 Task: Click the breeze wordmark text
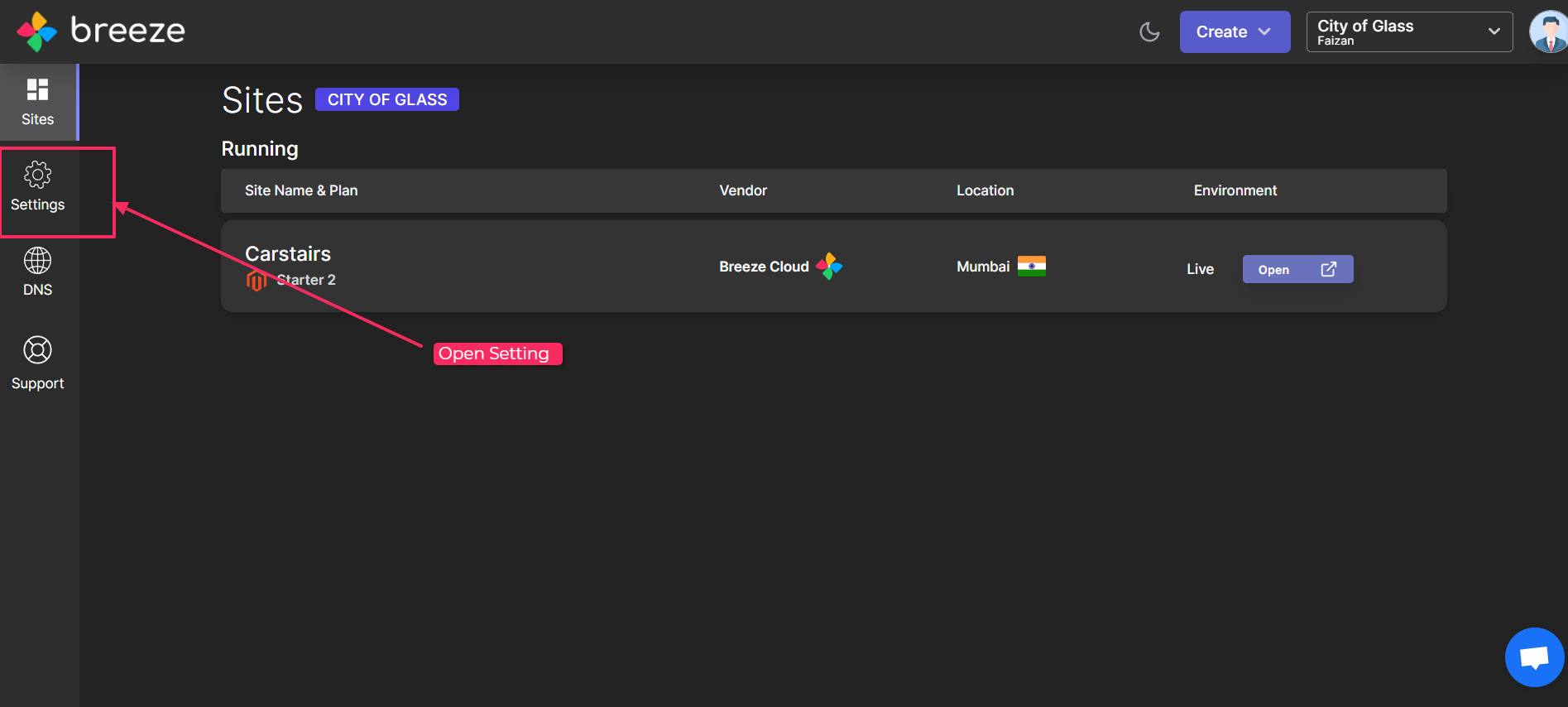pyautogui.click(x=128, y=31)
